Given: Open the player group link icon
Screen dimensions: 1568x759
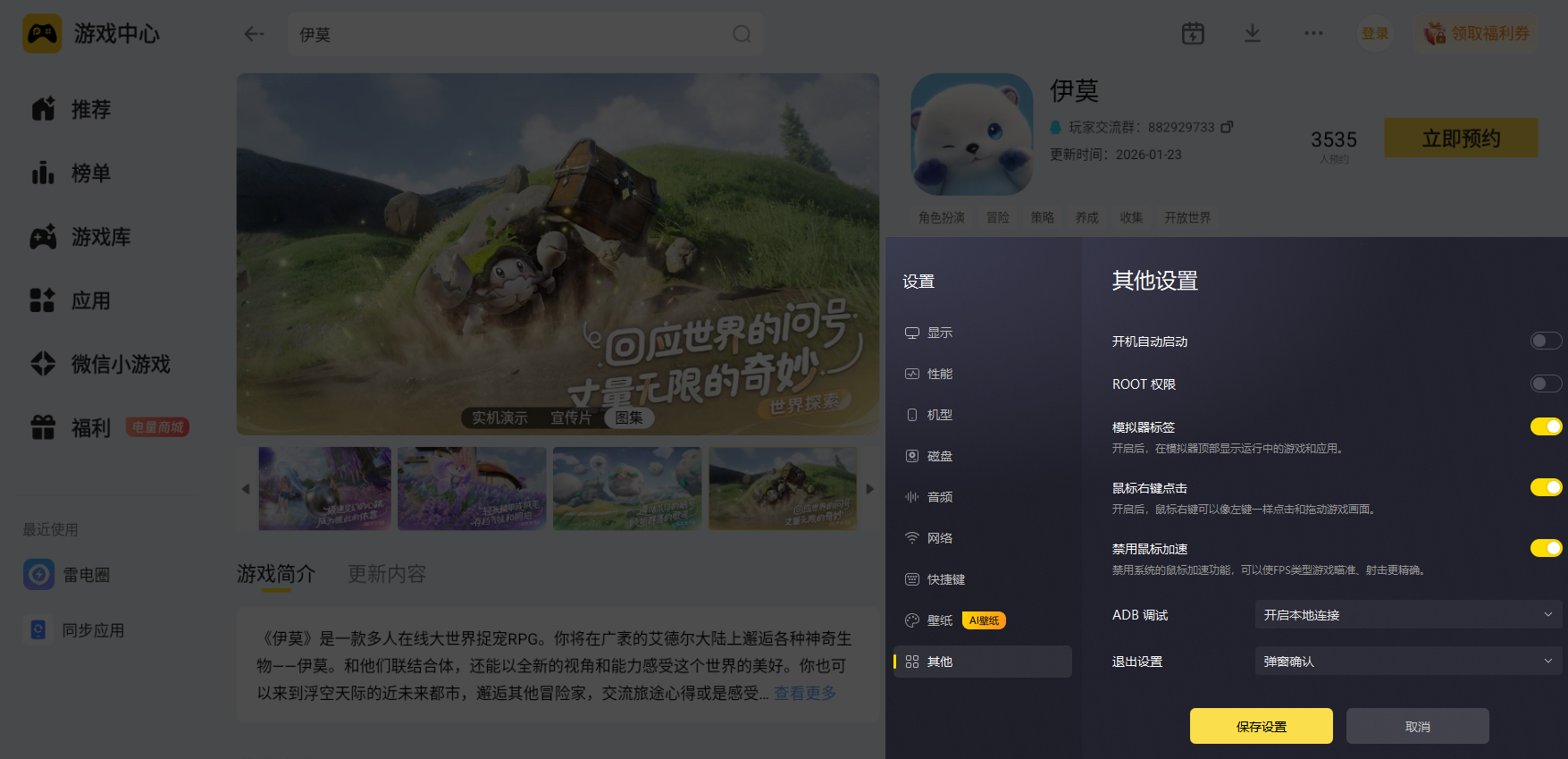Looking at the screenshot, I should click(1227, 127).
